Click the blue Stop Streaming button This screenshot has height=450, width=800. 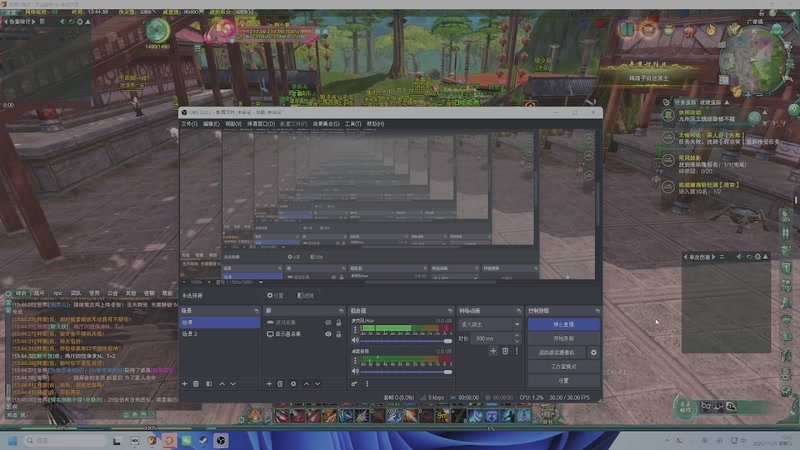coord(563,324)
